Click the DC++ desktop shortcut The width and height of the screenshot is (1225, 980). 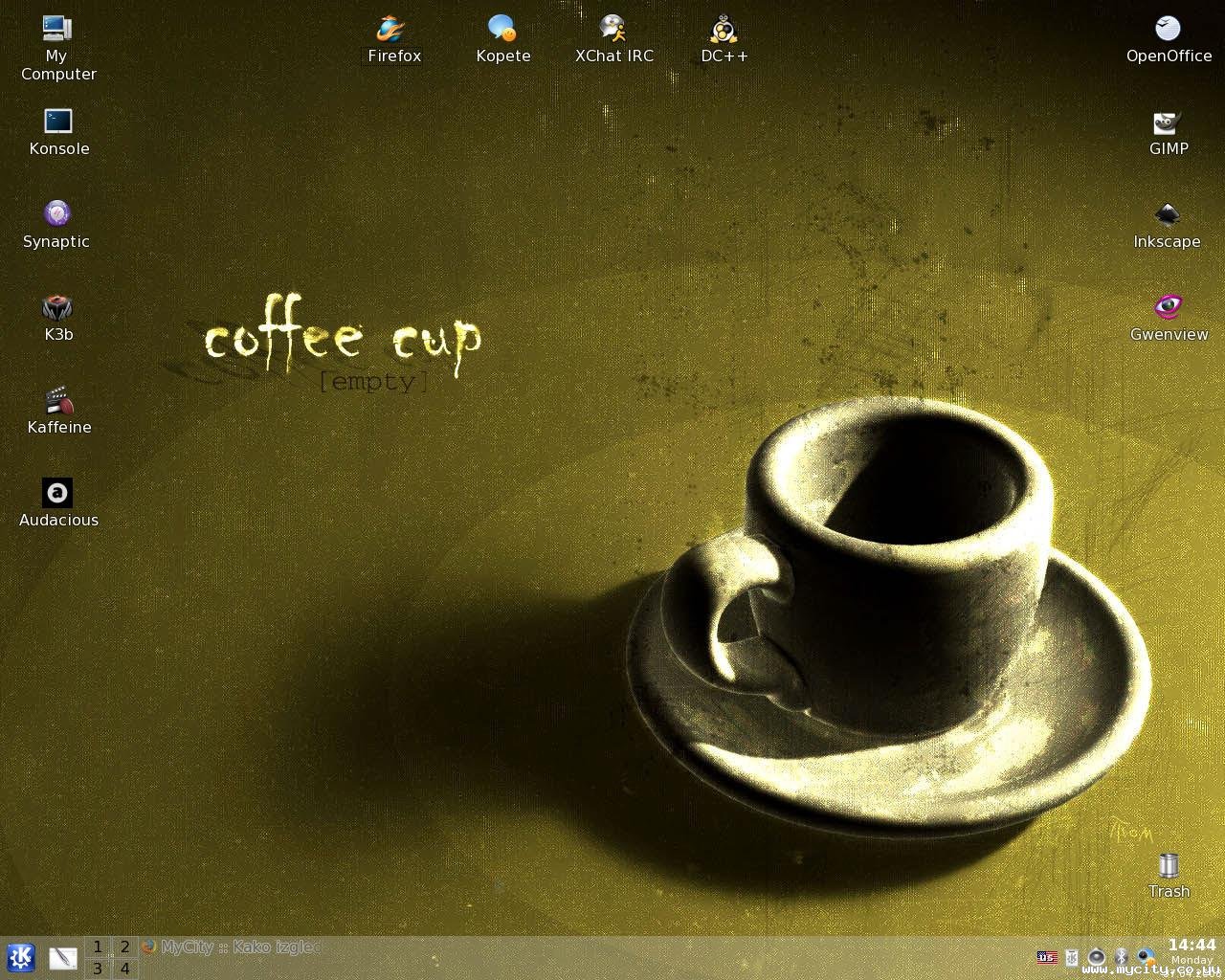coord(724,31)
